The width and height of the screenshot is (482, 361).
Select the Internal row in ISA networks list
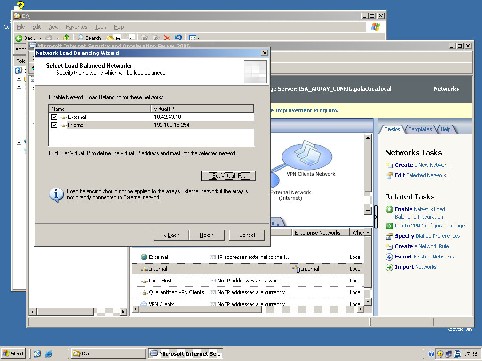[248, 269]
